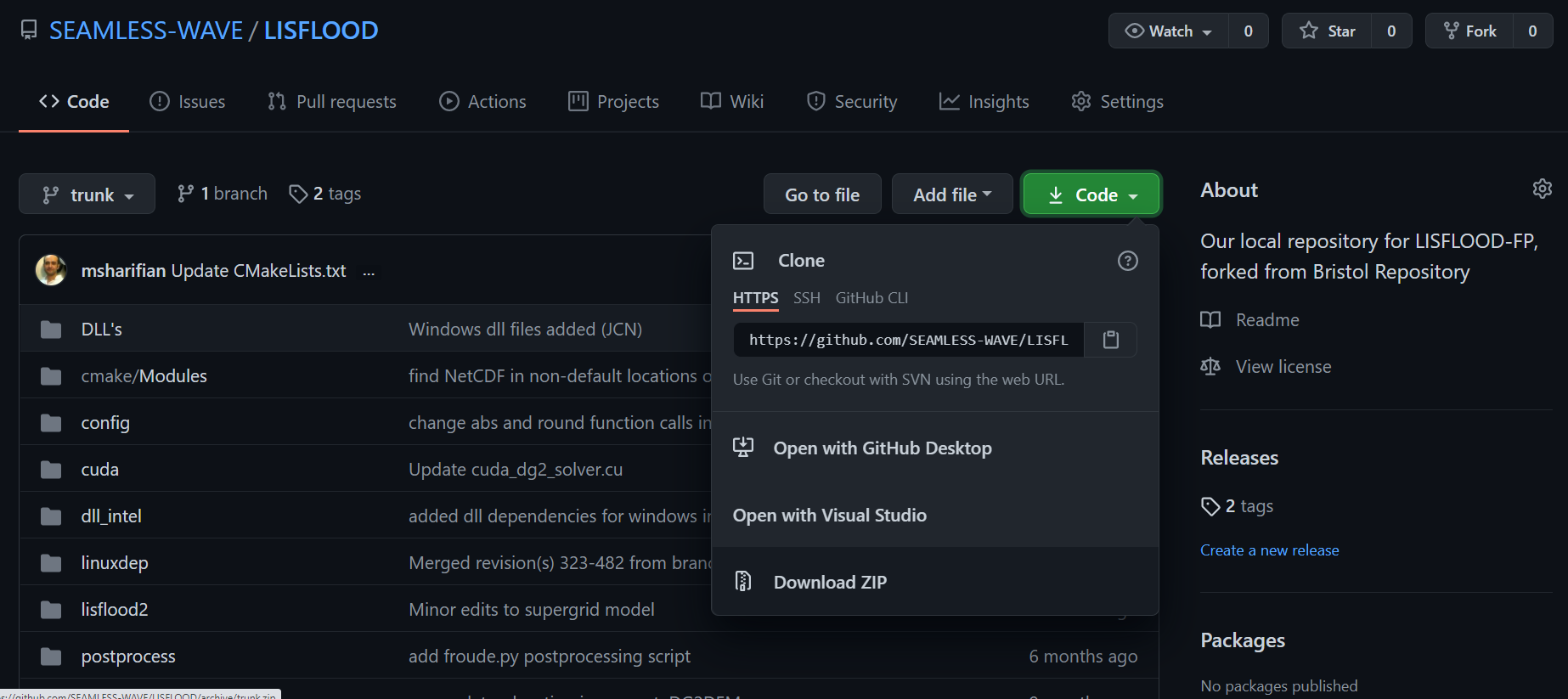1568x699 pixels.
Task: Open the Issues tab
Action: coord(188,101)
